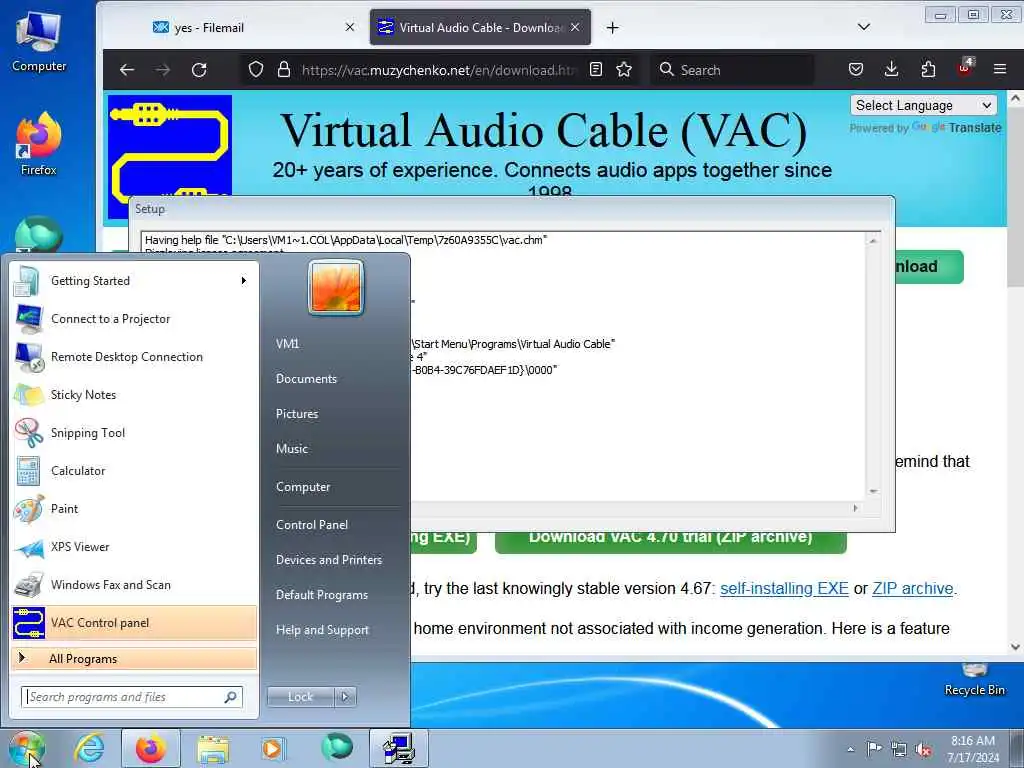Open Documents from Start menu
Viewport: 1024px width, 768px height.
click(306, 379)
